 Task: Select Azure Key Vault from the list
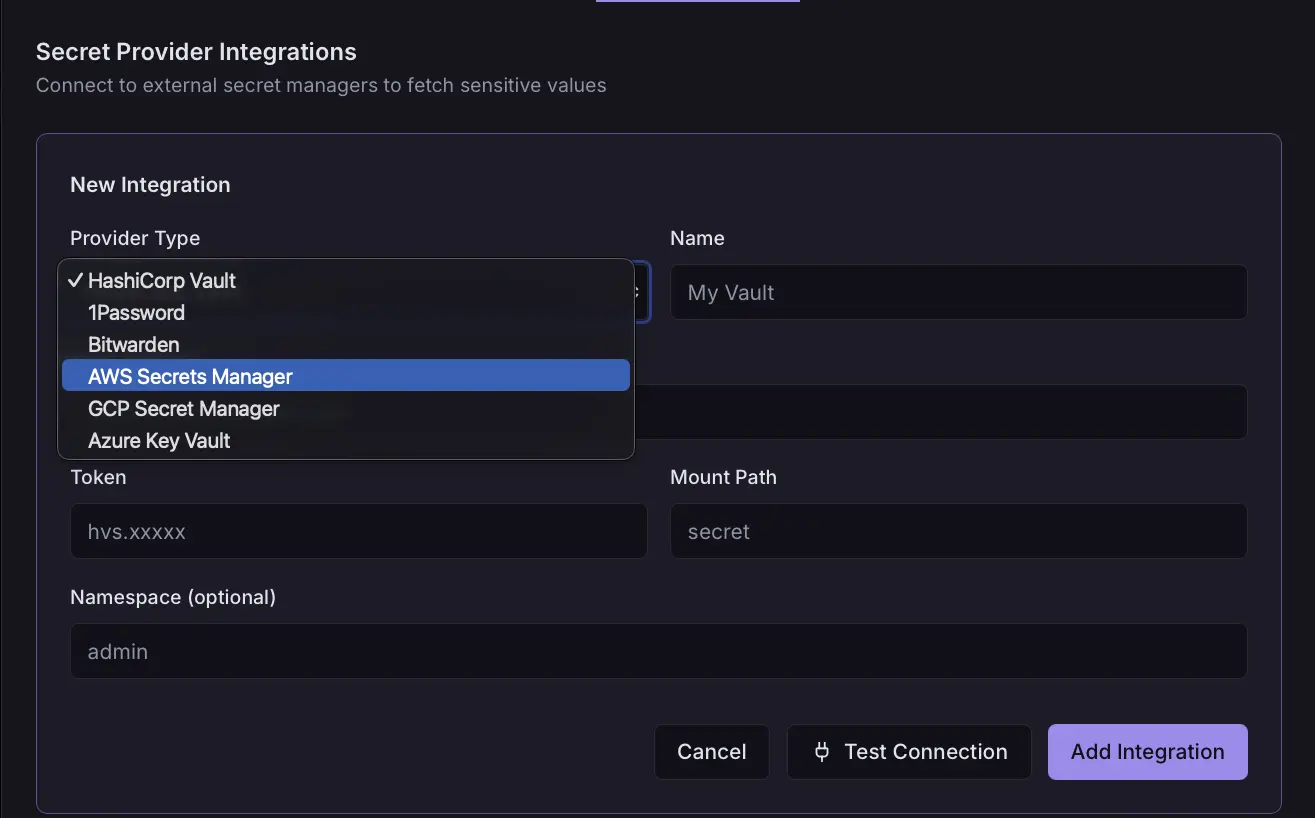(x=159, y=441)
